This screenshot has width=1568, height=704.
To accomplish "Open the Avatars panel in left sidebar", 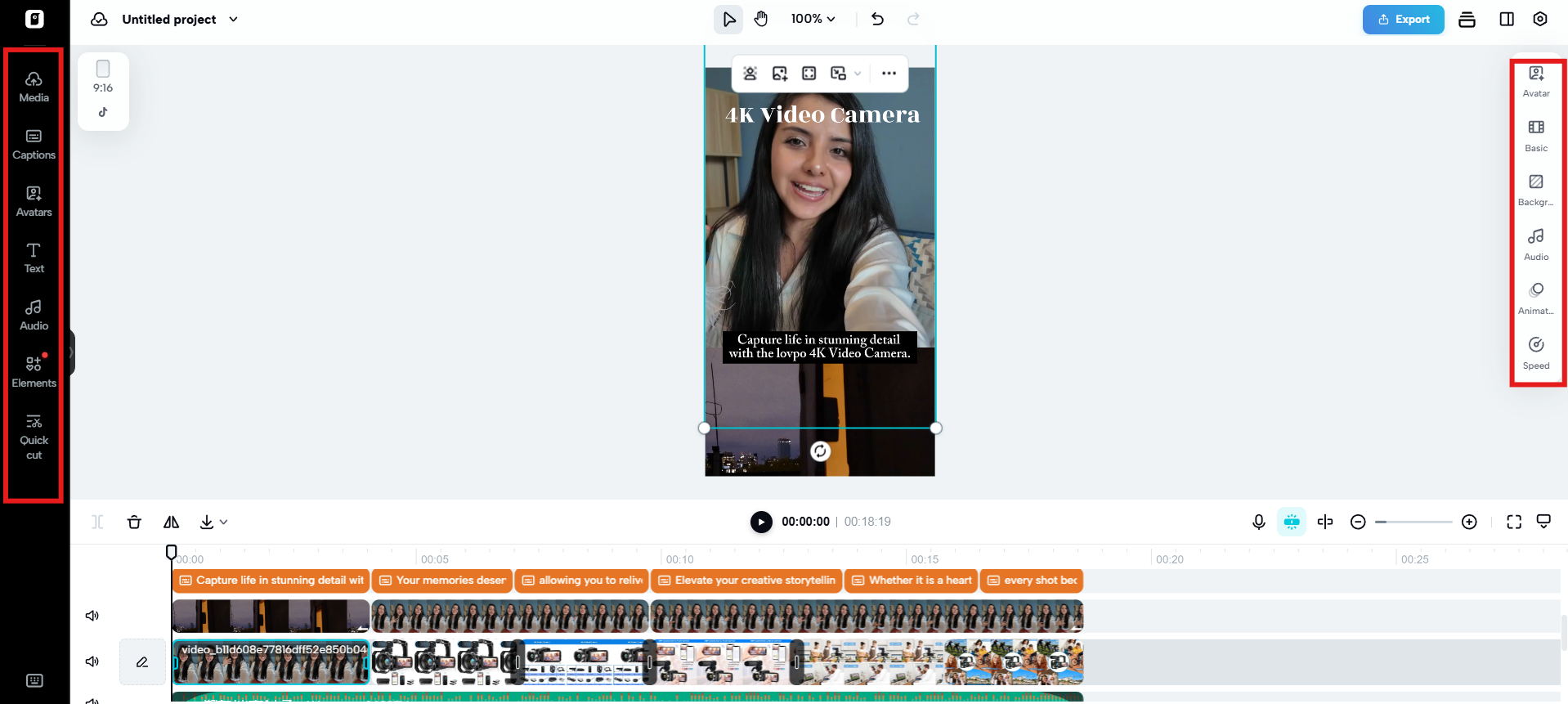I will point(34,201).
